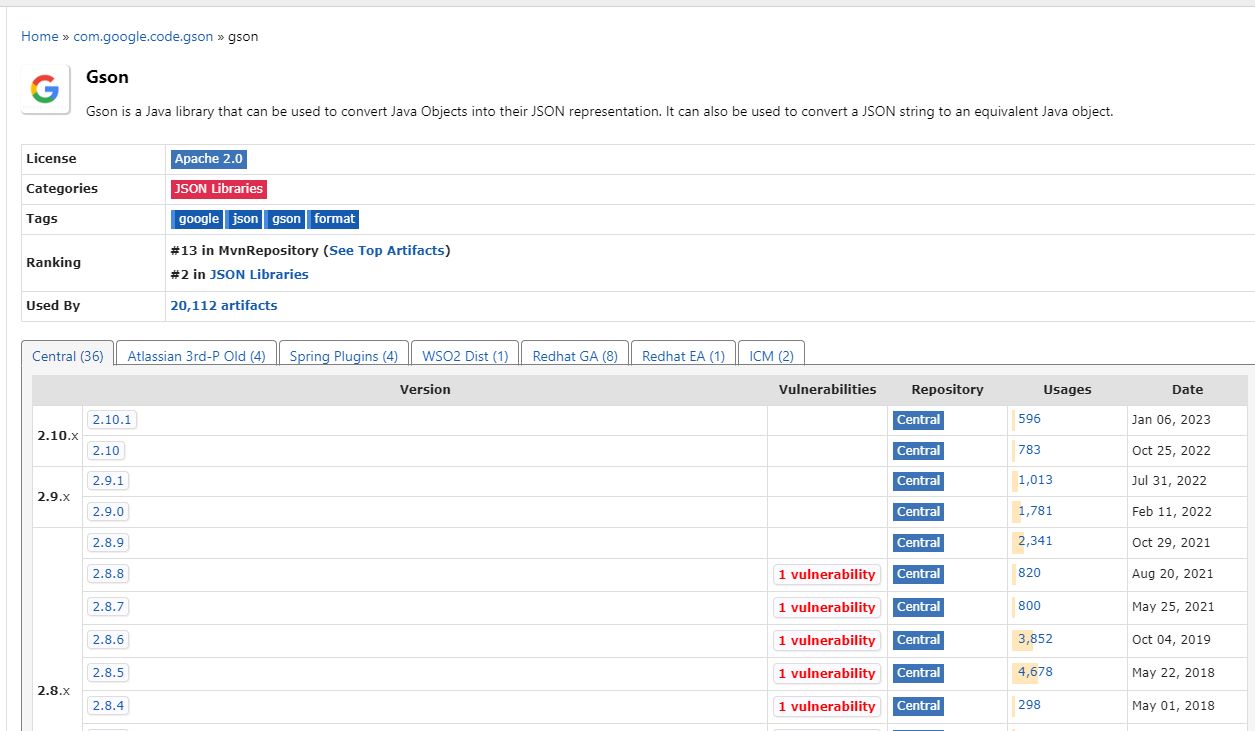Image resolution: width=1255 pixels, height=731 pixels.
Task: Switch to Redhat EA (1) tab
Action: [x=684, y=356]
